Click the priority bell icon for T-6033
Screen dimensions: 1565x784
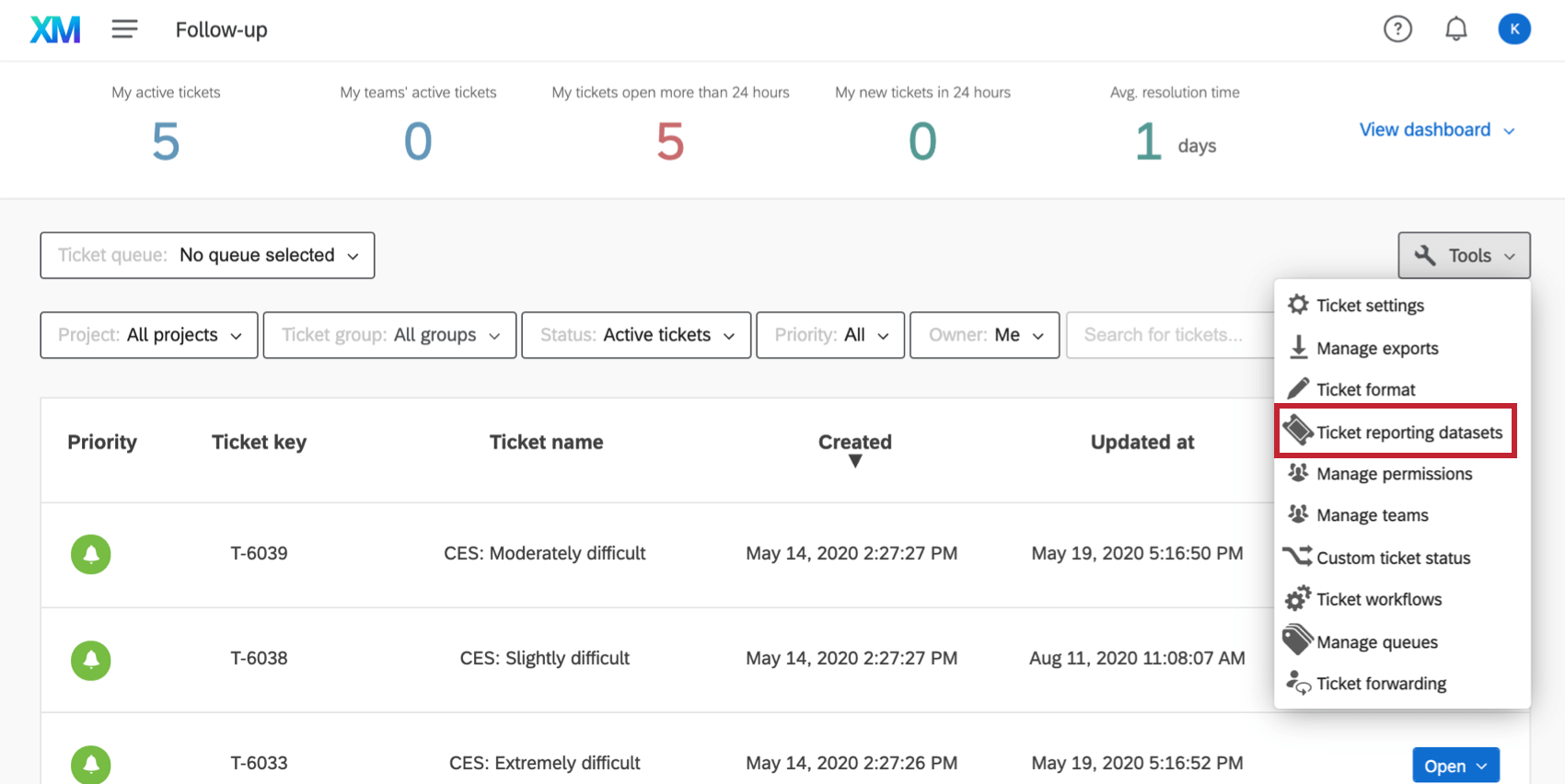(91, 764)
